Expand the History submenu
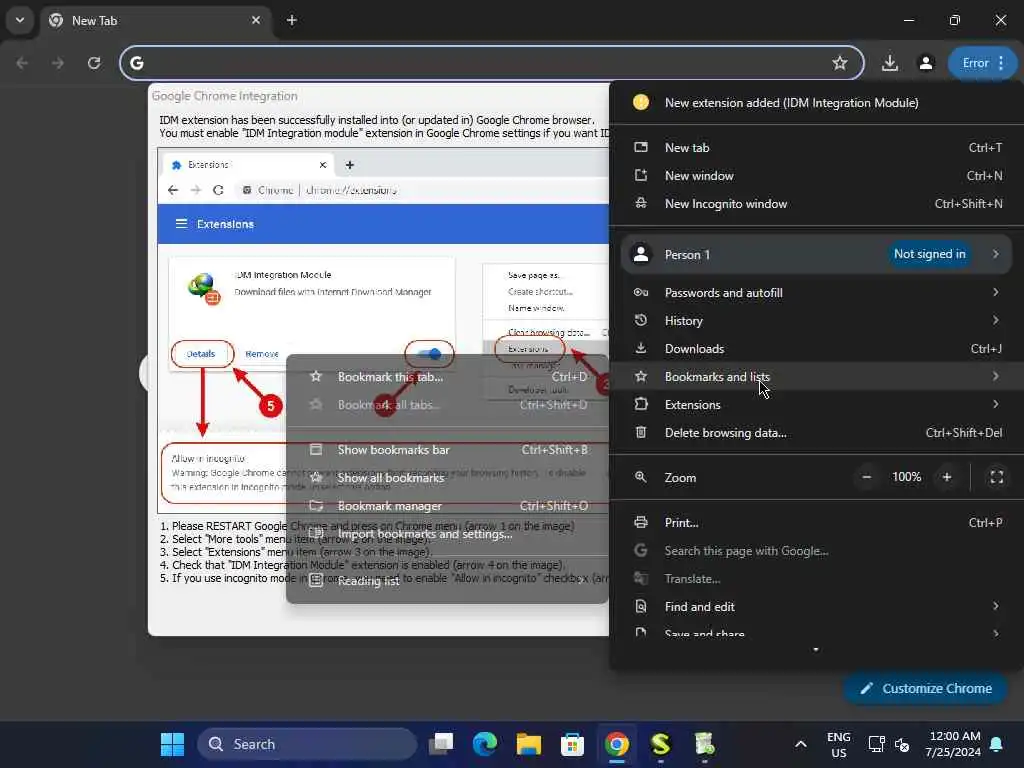Viewport: 1024px width, 768px height. click(x=816, y=321)
